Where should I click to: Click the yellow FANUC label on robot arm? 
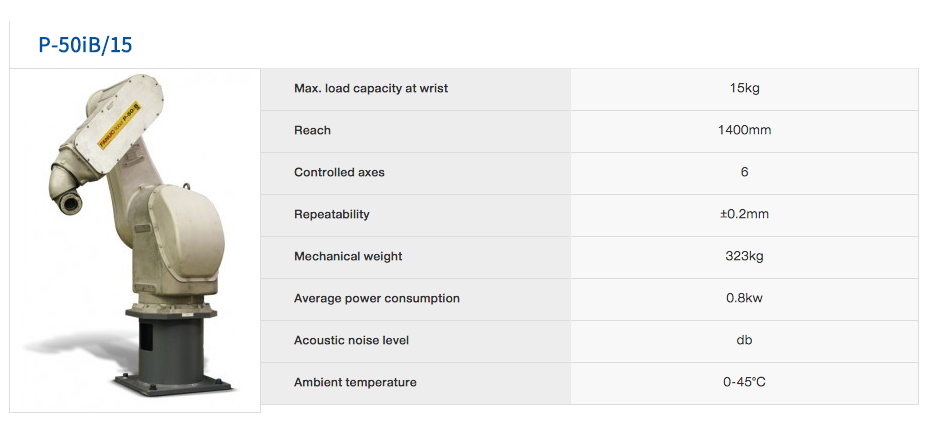click(119, 125)
